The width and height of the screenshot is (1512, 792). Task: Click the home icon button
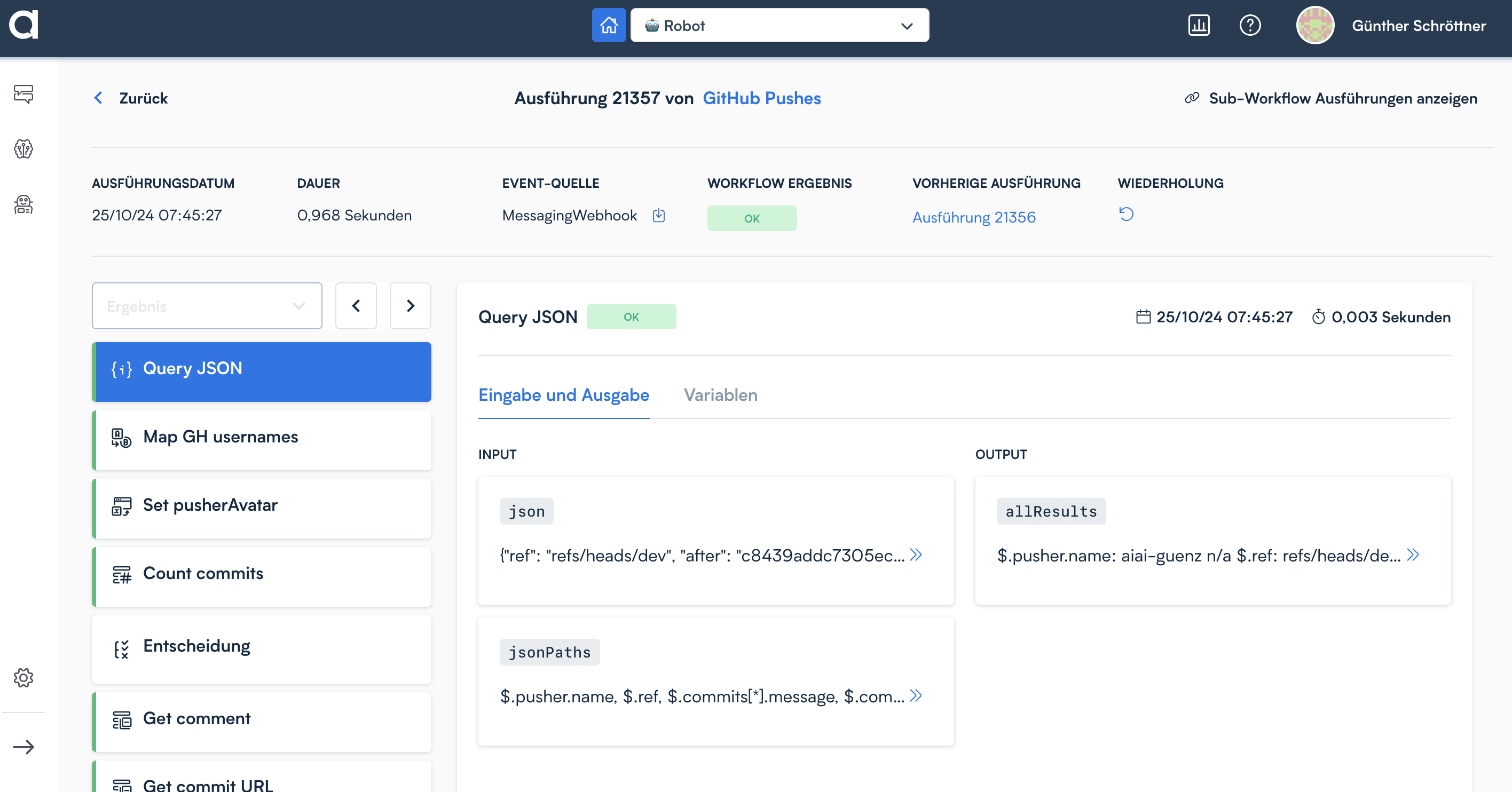coord(609,25)
